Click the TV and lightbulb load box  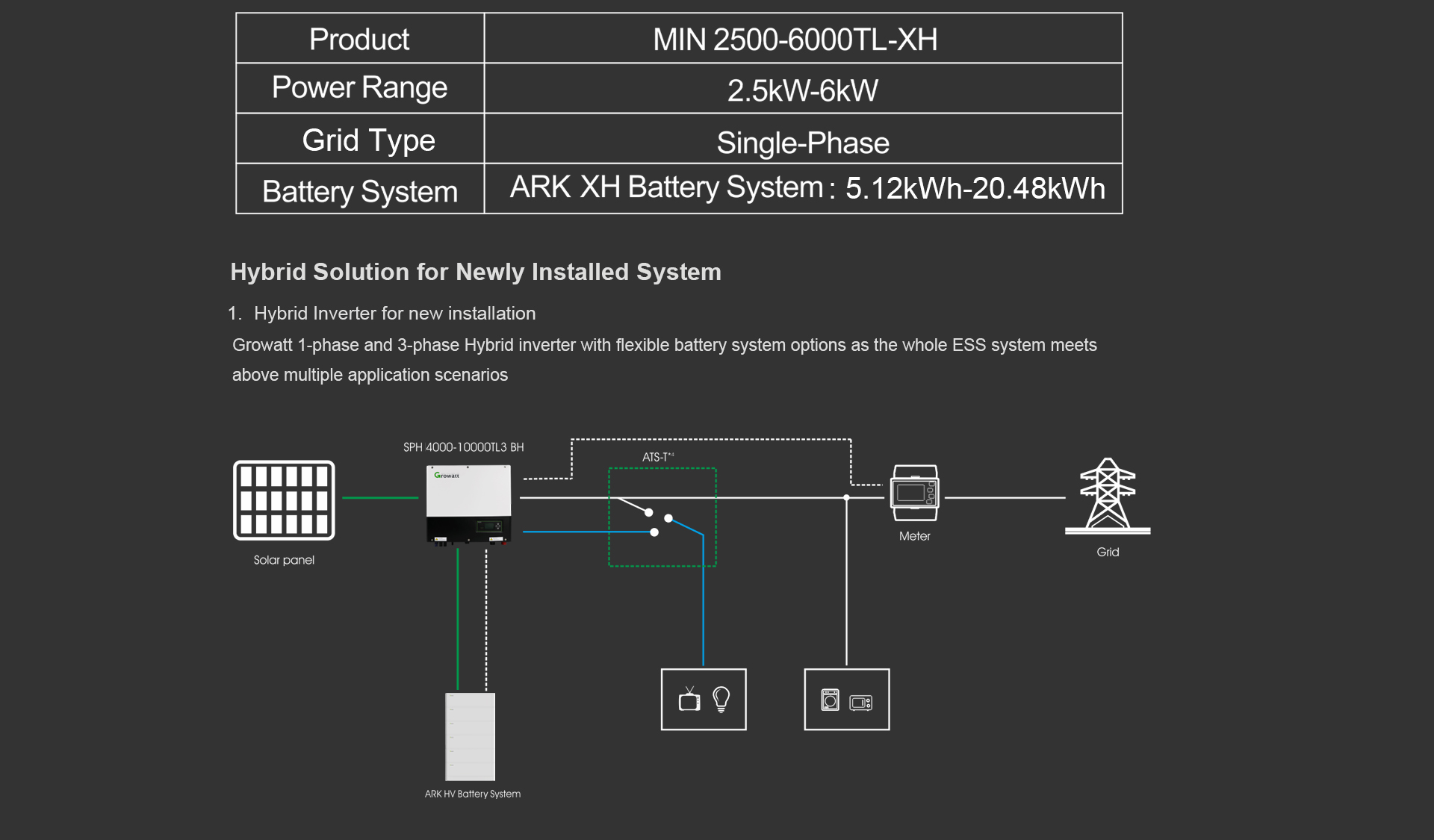(x=704, y=700)
